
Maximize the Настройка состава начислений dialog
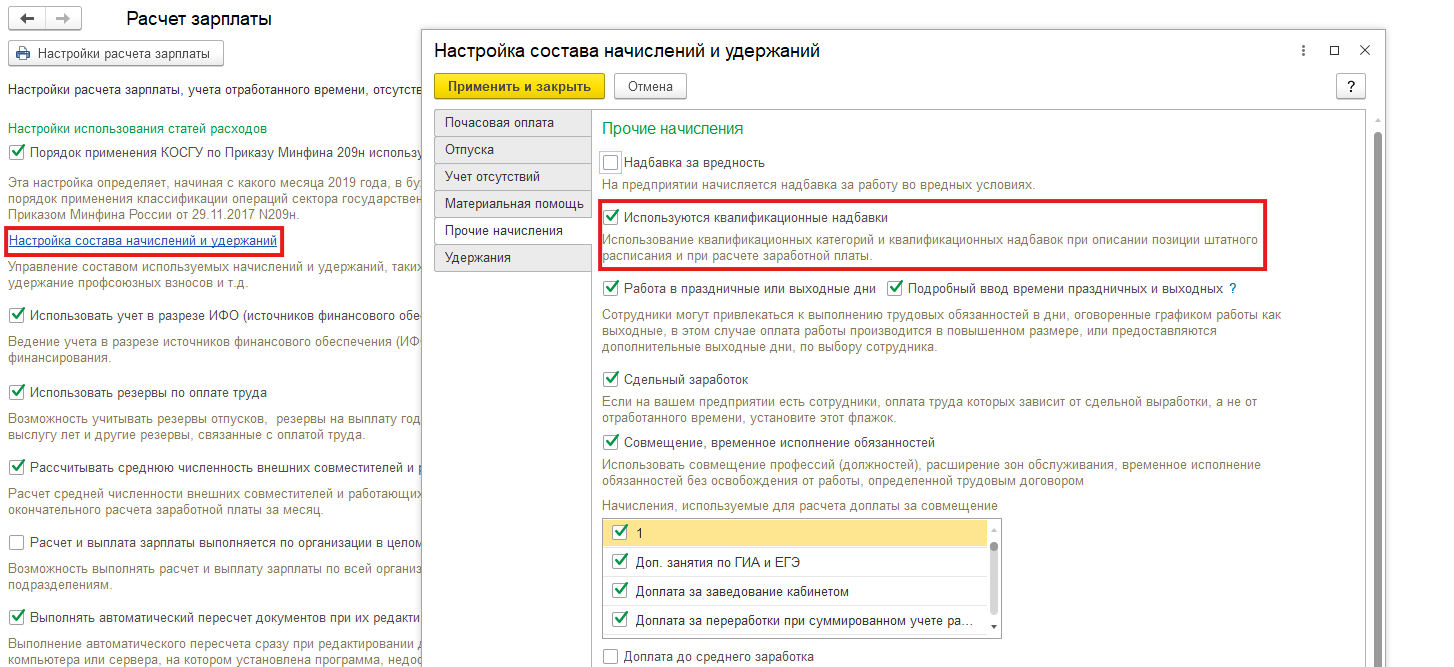coord(1334,50)
